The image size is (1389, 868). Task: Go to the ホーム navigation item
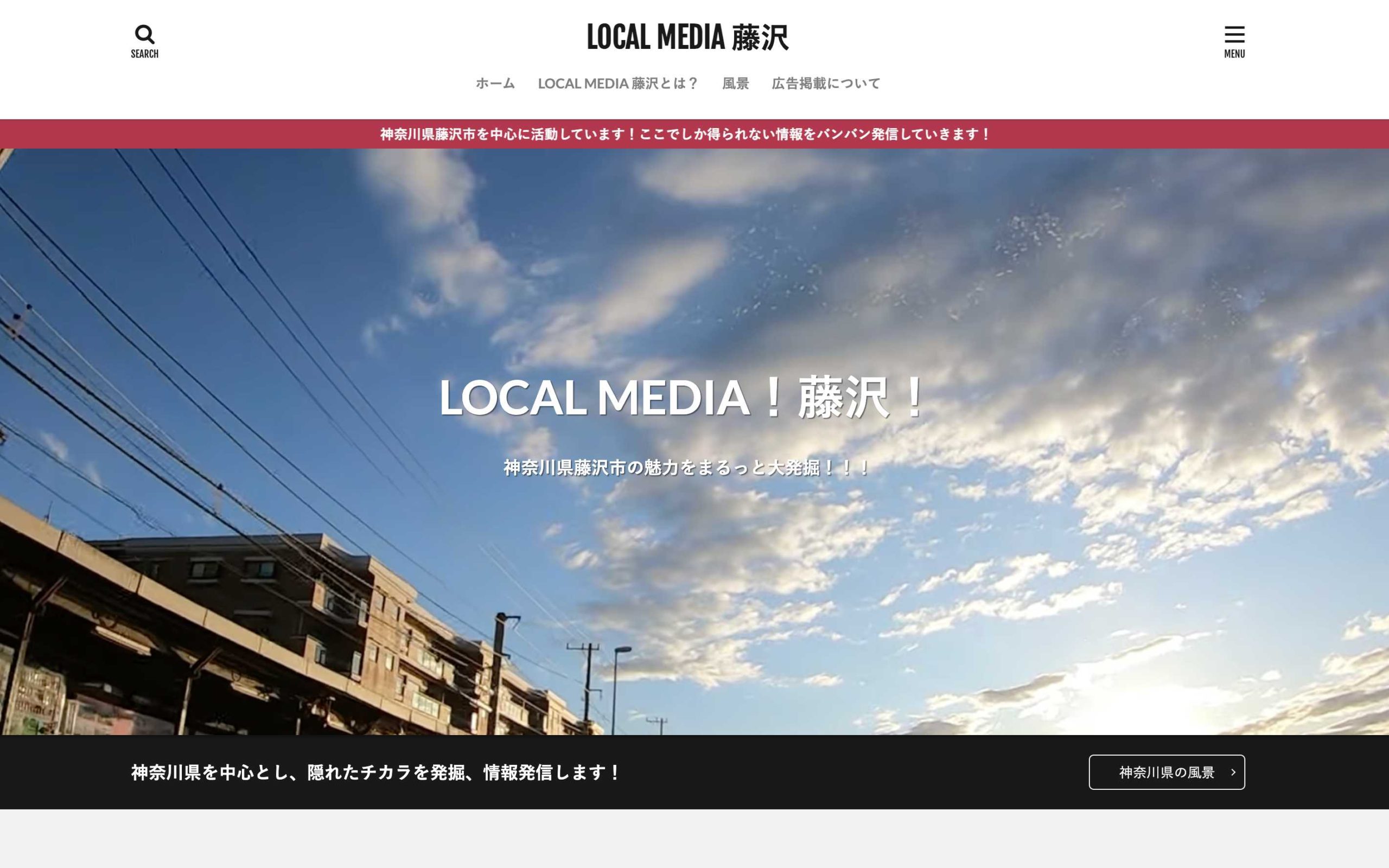point(495,84)
